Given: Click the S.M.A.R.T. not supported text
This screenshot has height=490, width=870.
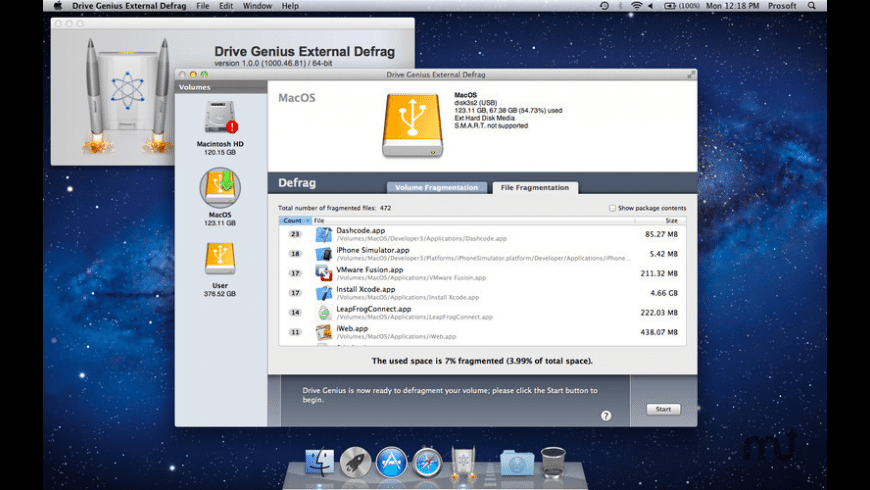Looking at the screenshot, I should click(x=491, y=126).
